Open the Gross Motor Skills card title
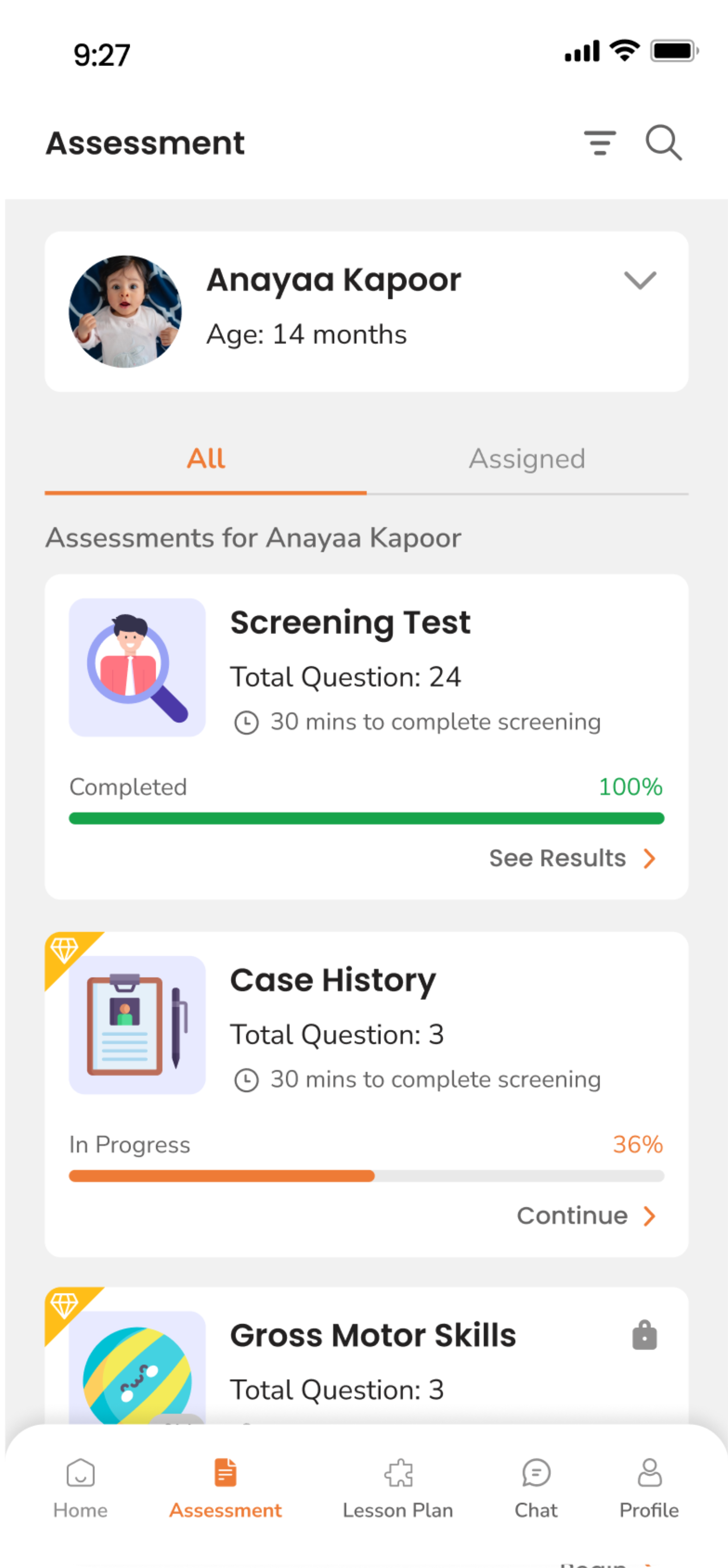 373,1335
